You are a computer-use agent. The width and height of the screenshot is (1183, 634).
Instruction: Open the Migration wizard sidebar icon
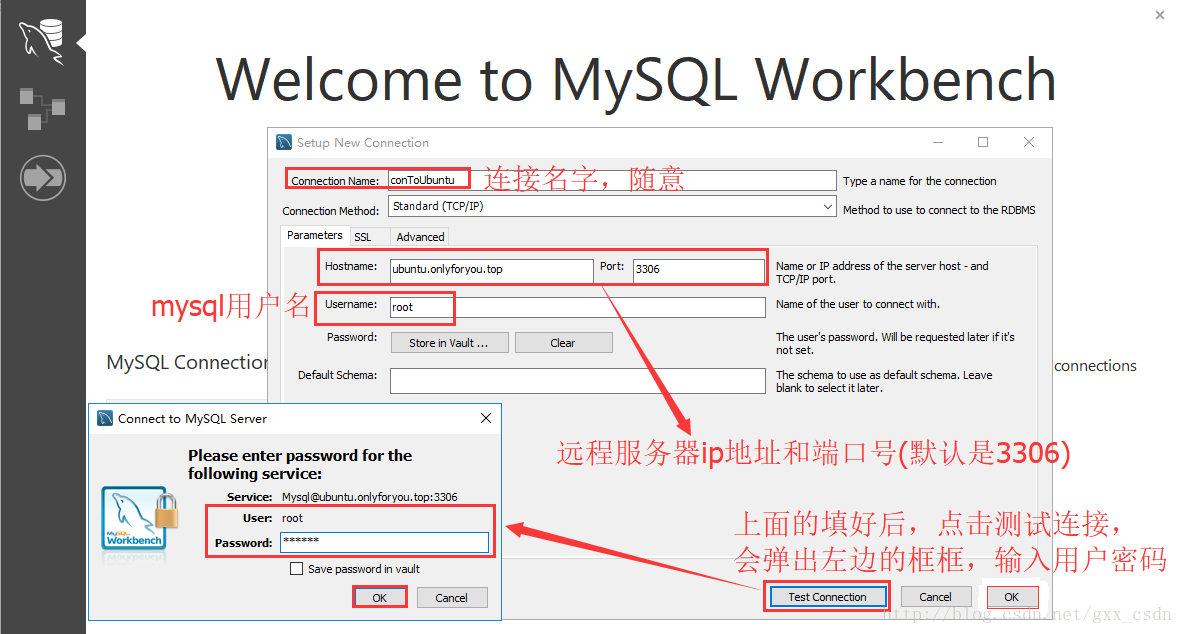coord(42,178)
